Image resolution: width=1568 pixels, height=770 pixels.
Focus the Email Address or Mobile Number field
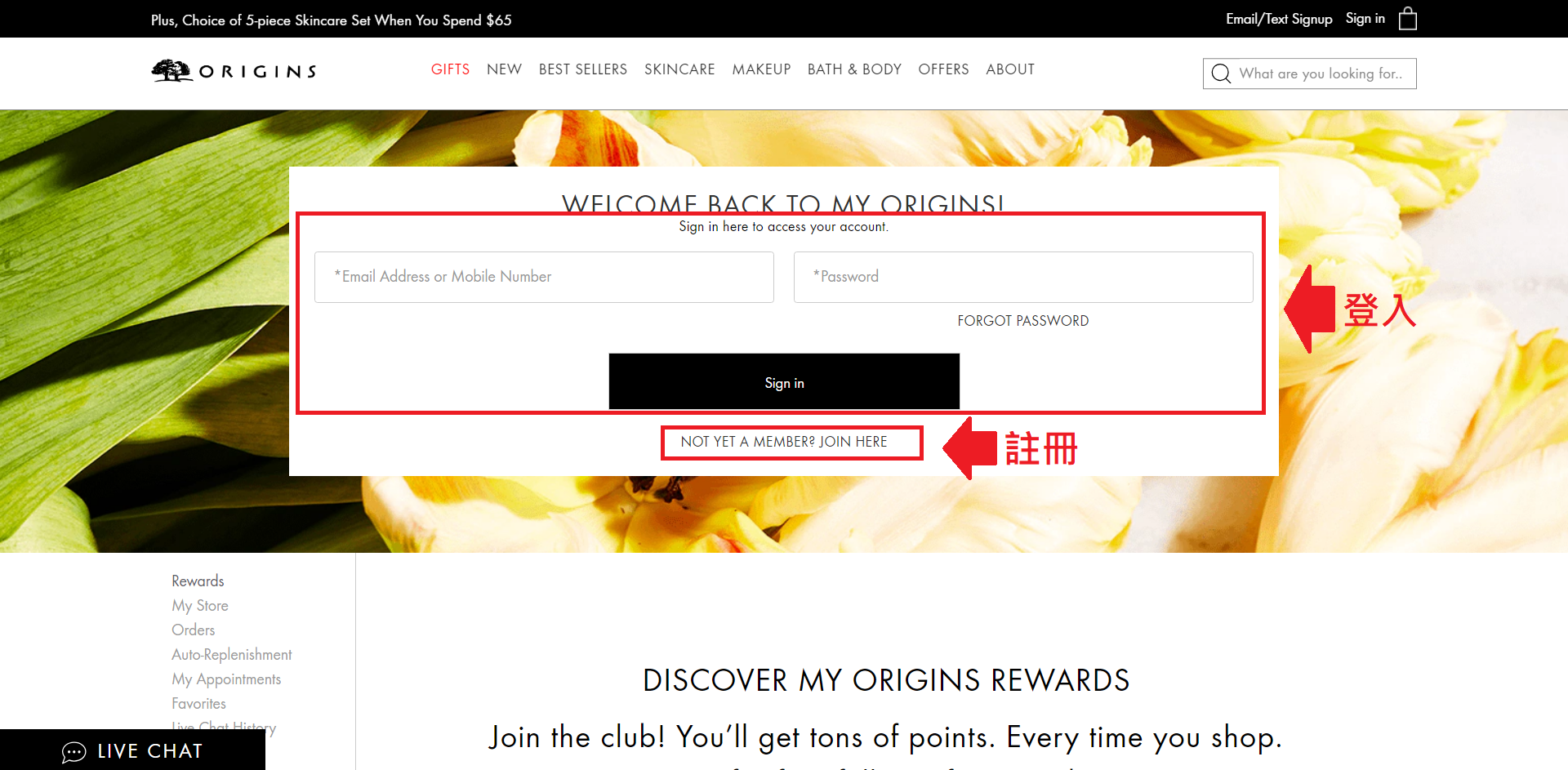coord(544,277)
